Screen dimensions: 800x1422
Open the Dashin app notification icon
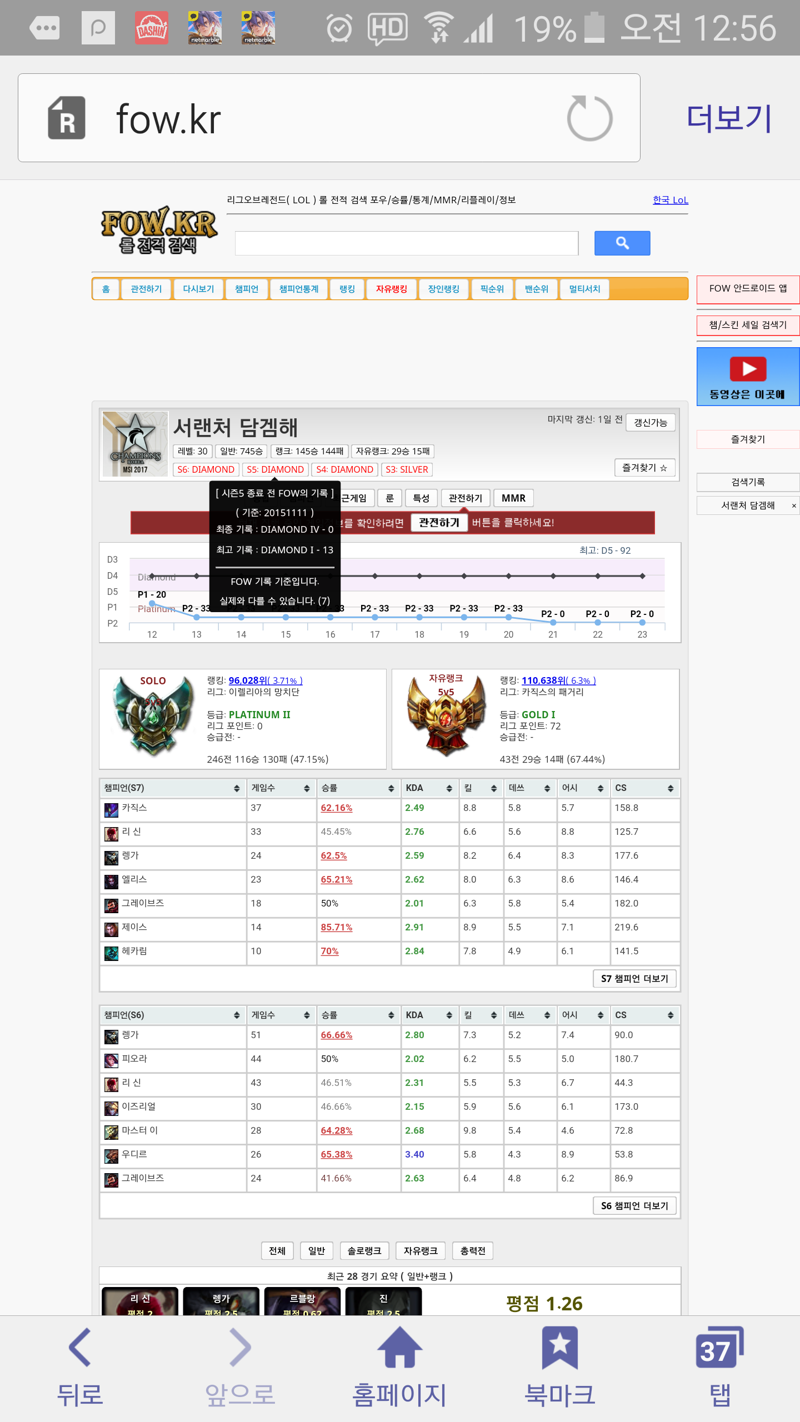tap(152, 28)
